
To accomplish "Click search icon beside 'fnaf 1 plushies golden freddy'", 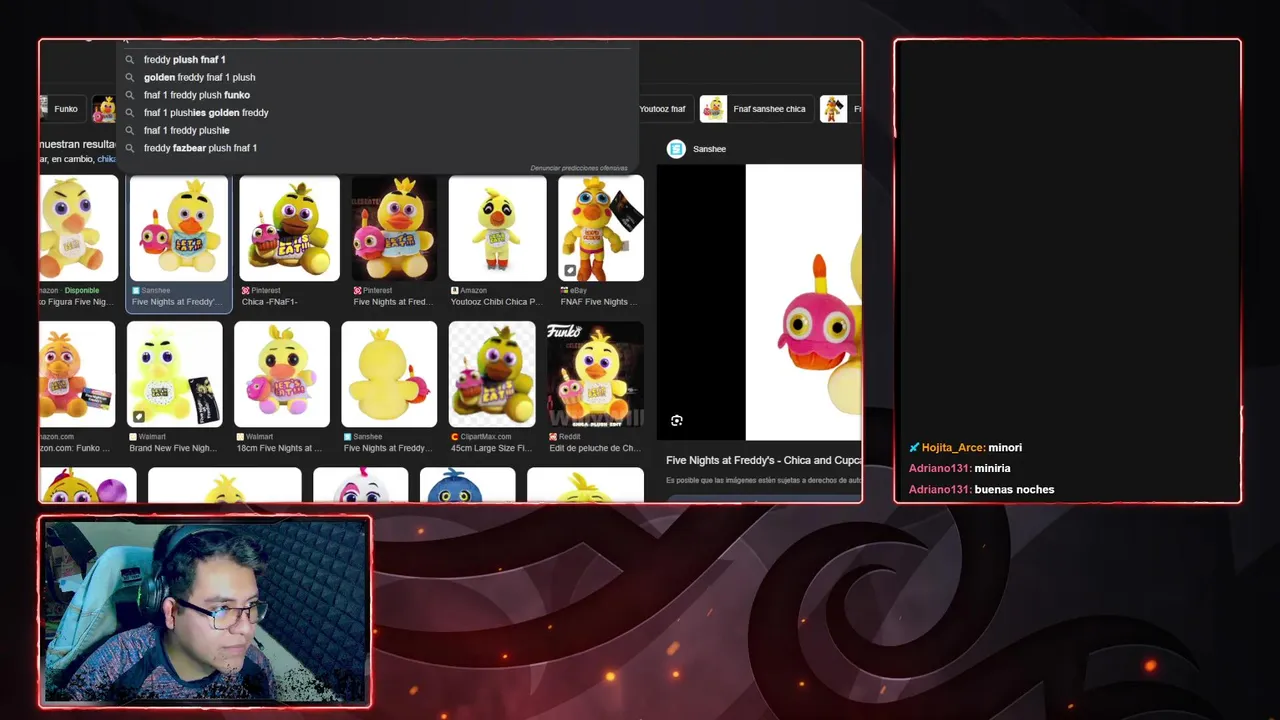I will (129, 113).
